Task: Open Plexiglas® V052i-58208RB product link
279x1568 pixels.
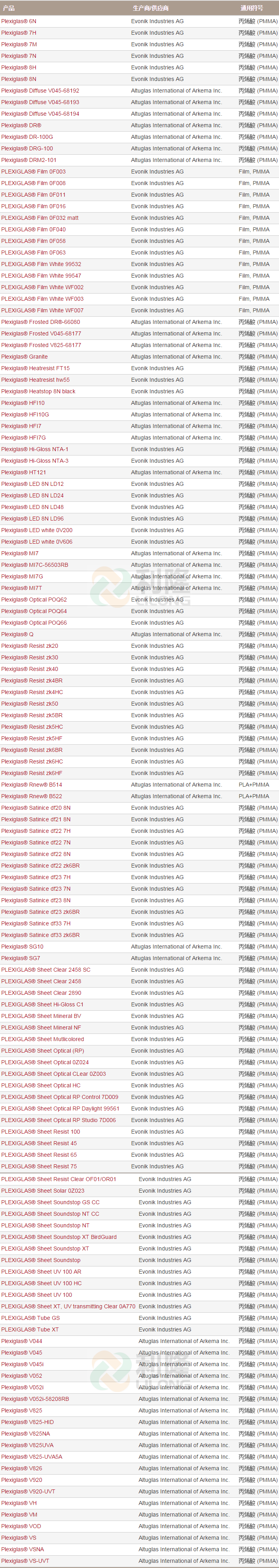Action: 35,1399
